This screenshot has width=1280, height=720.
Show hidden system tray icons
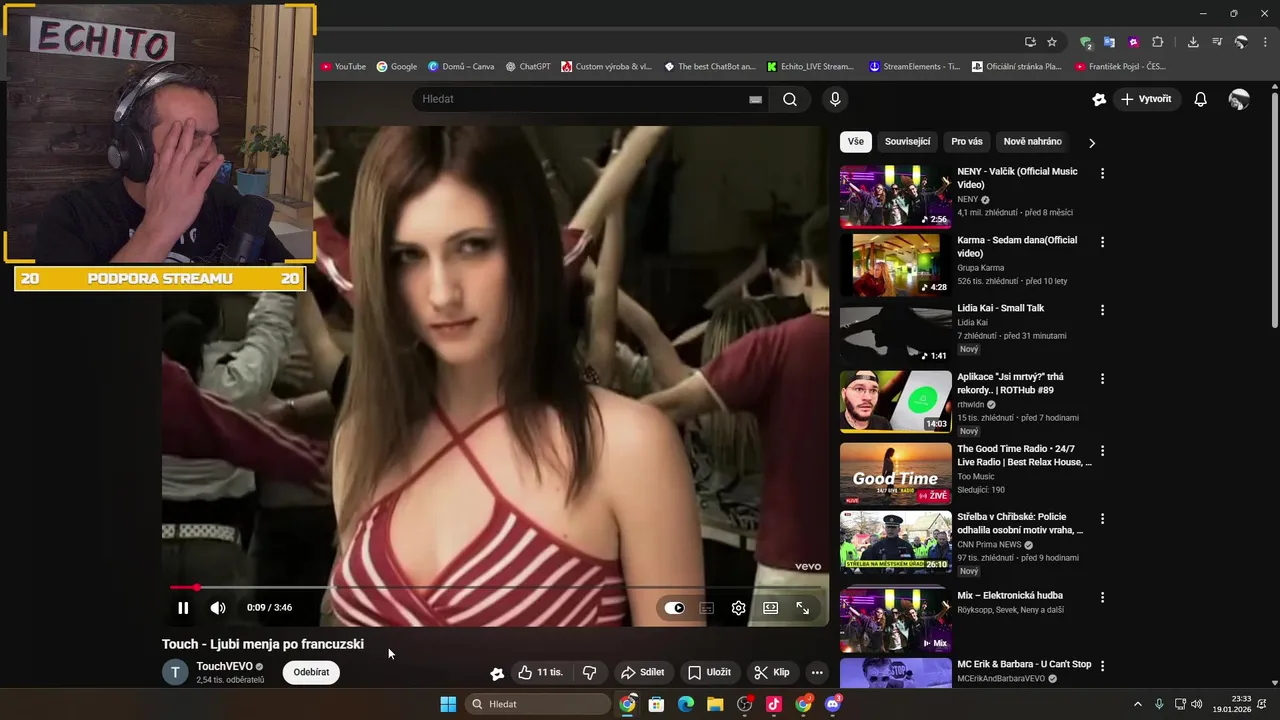(x=1137, y=704)
